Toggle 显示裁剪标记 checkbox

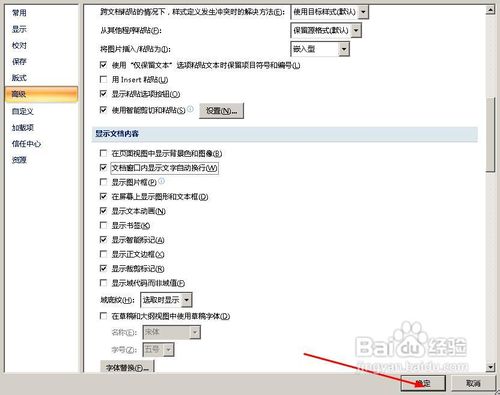click(x=103, y=268)
